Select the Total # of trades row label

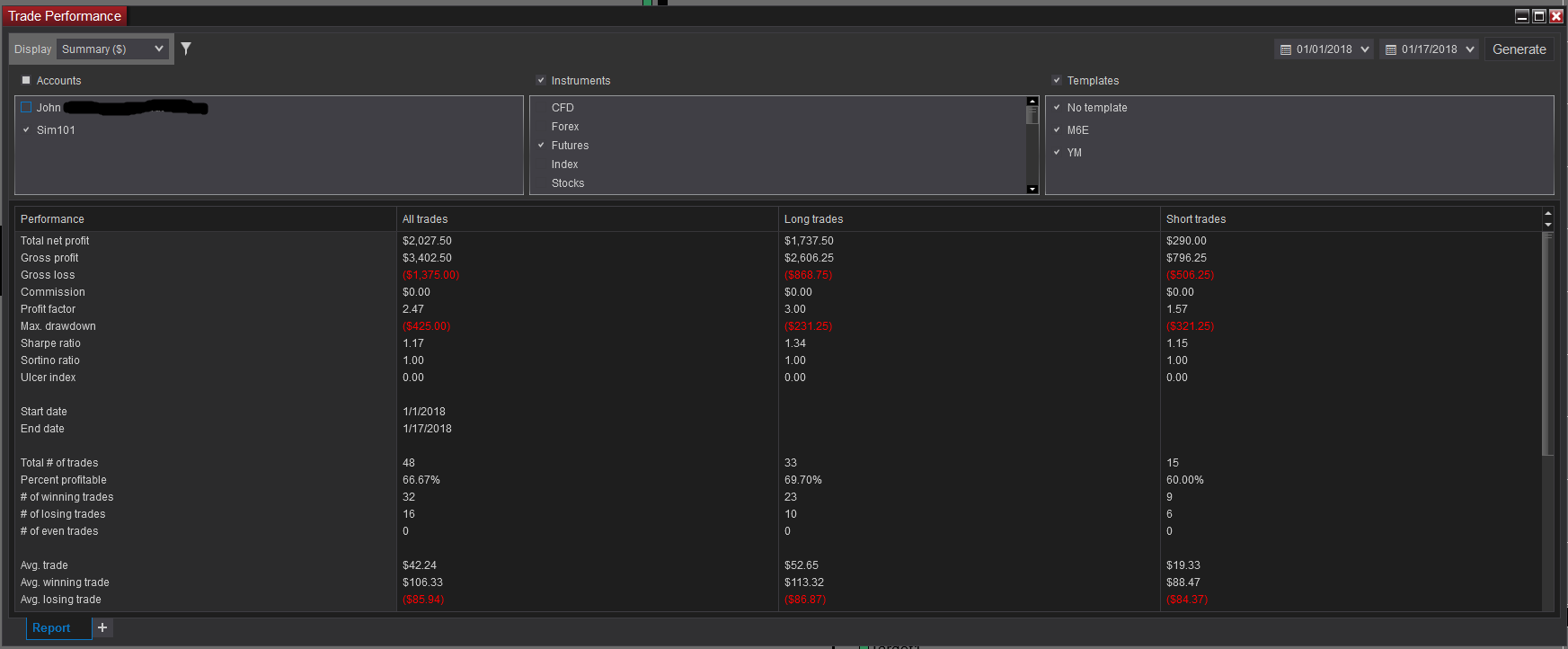(x=59, y=463)
